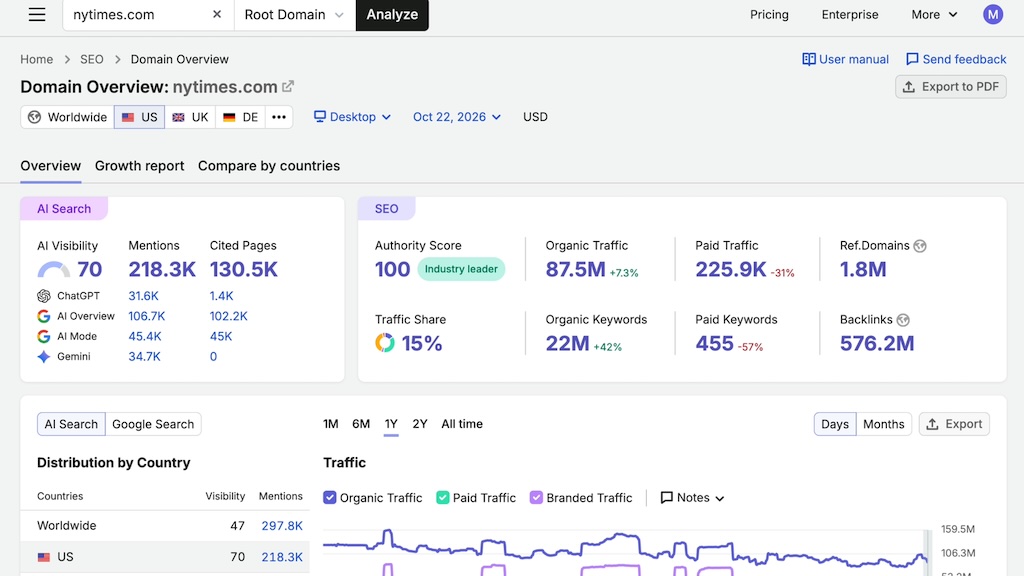Screen dimensions: 1024x576
Task: Click the chart Export button
Action: (x=954, y=424)
